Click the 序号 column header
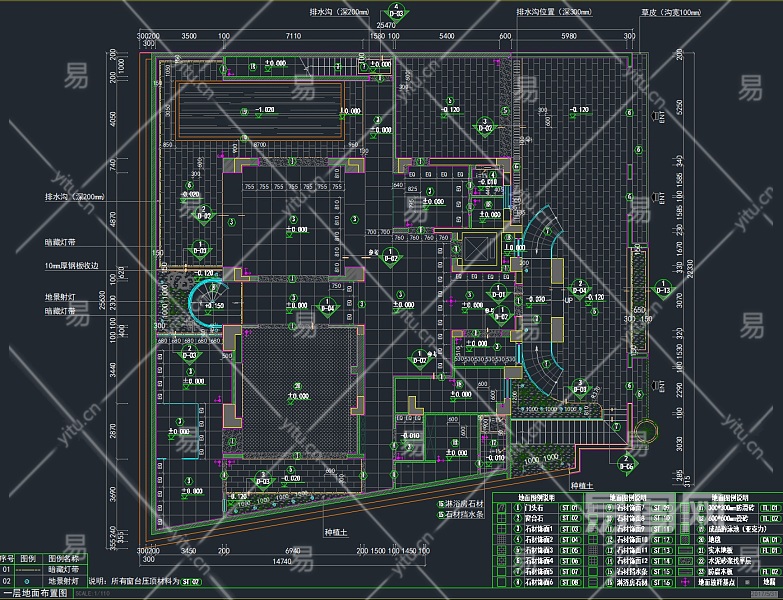 pos(6,558)
